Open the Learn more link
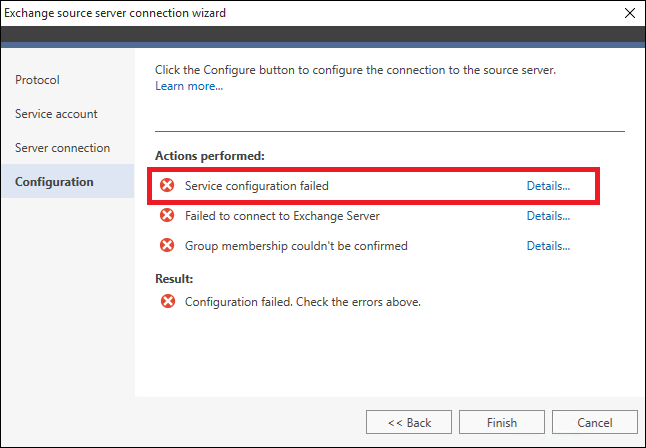This screenshot has height=448, width=646. click(x=189, y=86)
